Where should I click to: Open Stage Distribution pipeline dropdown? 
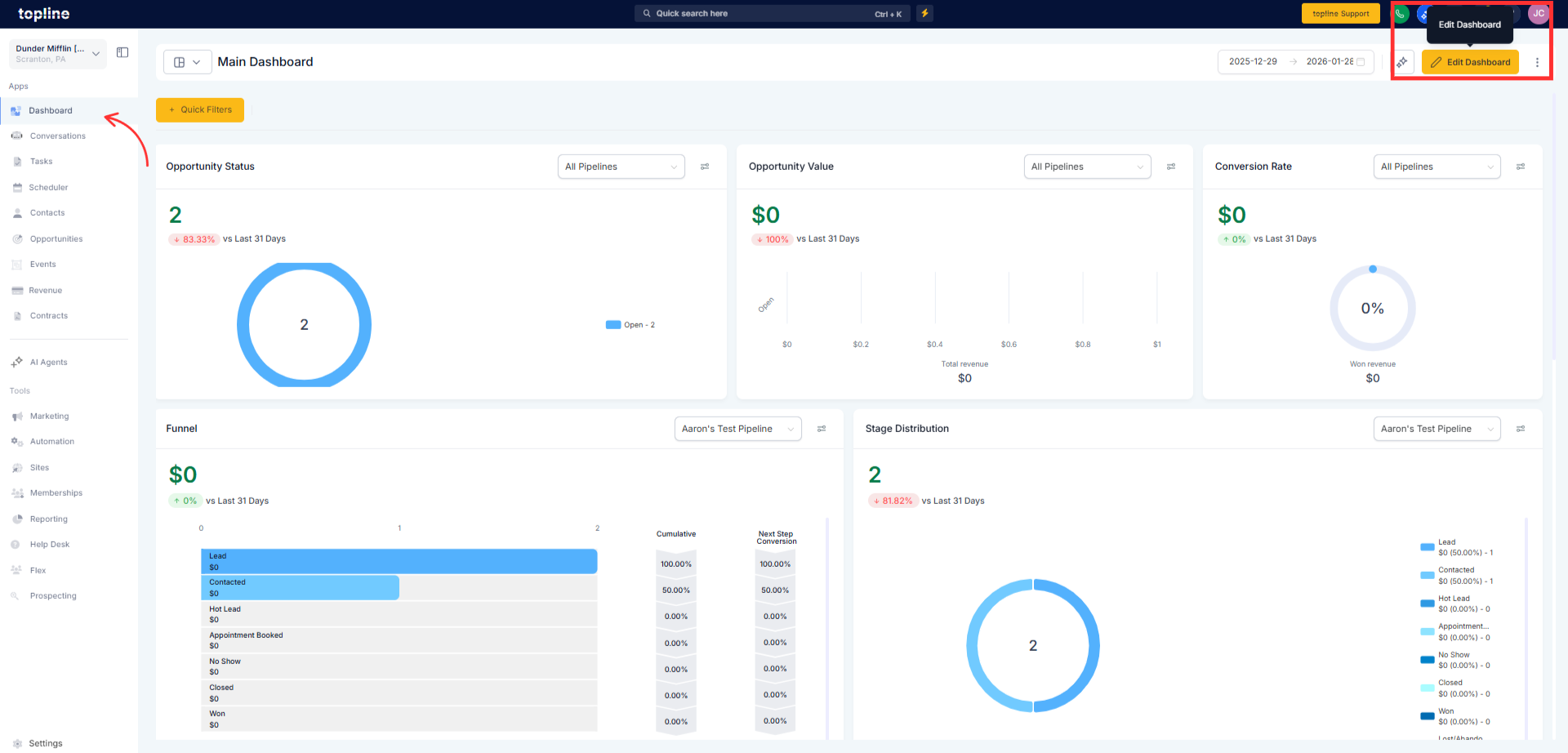tap(1437, 429)
